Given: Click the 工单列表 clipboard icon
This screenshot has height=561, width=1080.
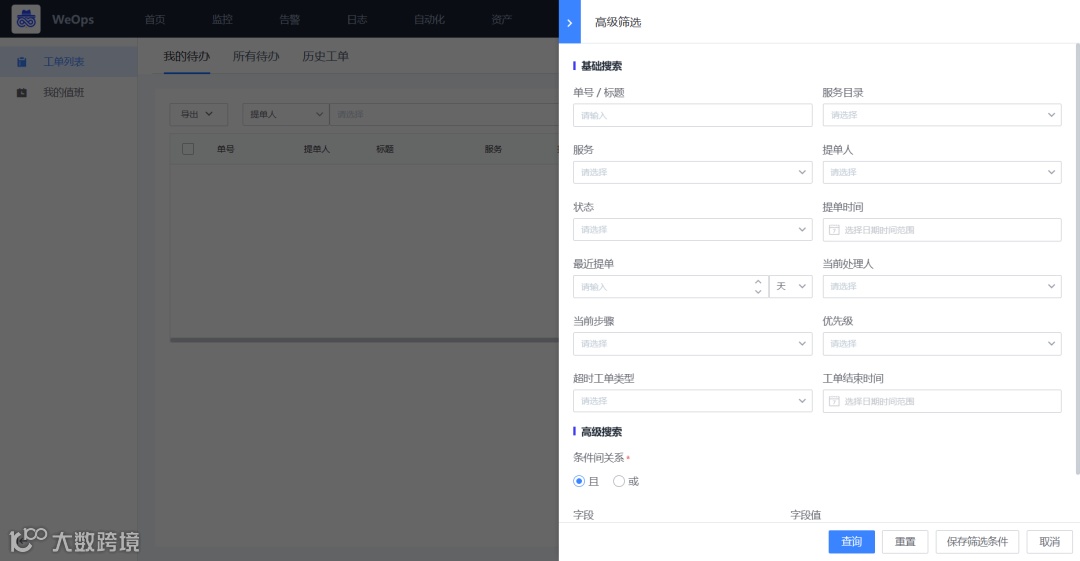Looking at the screenshot, I should click(21, 62).
